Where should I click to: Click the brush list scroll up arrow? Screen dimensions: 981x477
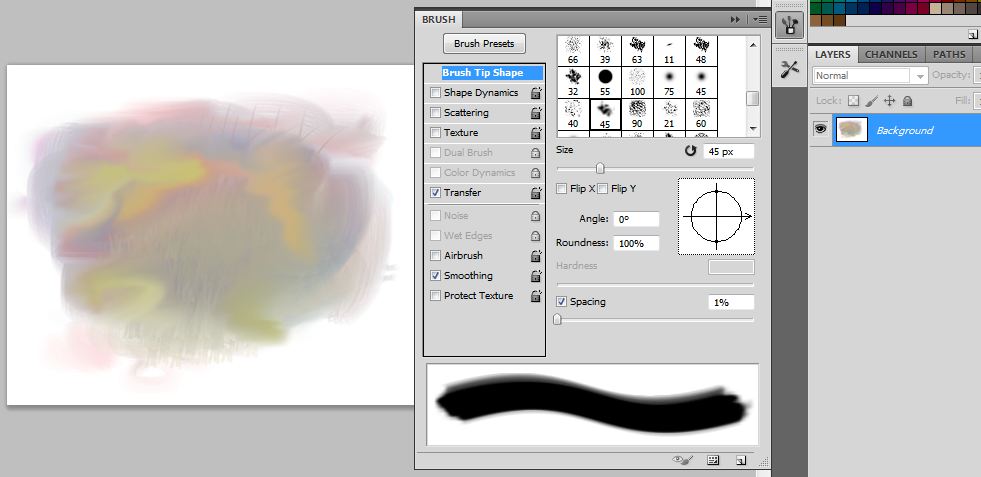pos(753,44)
